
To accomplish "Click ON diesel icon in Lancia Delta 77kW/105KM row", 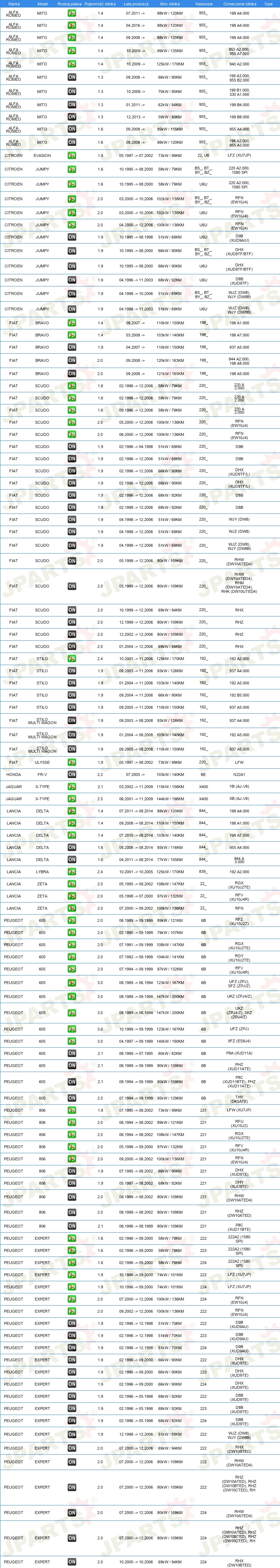I will coord(71,860).
